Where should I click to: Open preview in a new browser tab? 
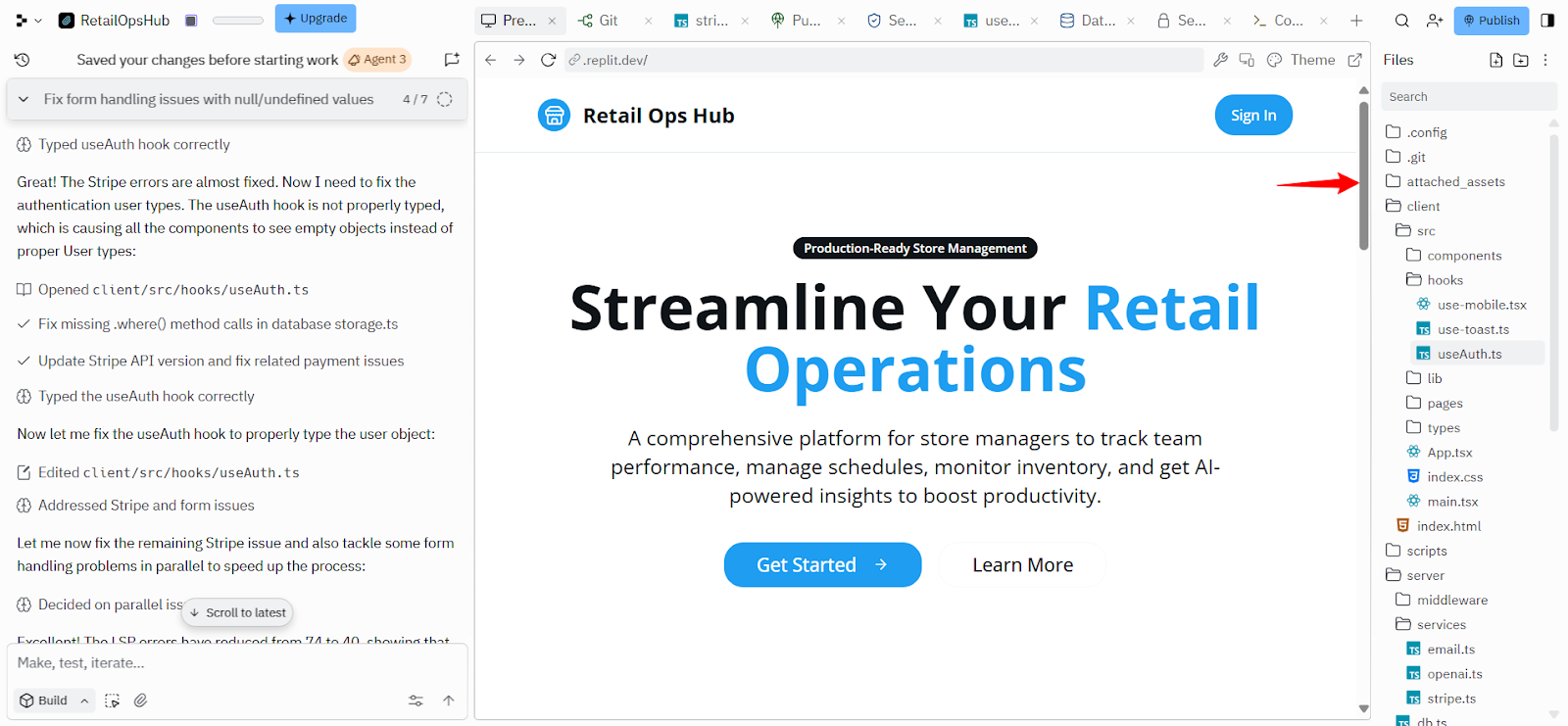click(1355, 60)
